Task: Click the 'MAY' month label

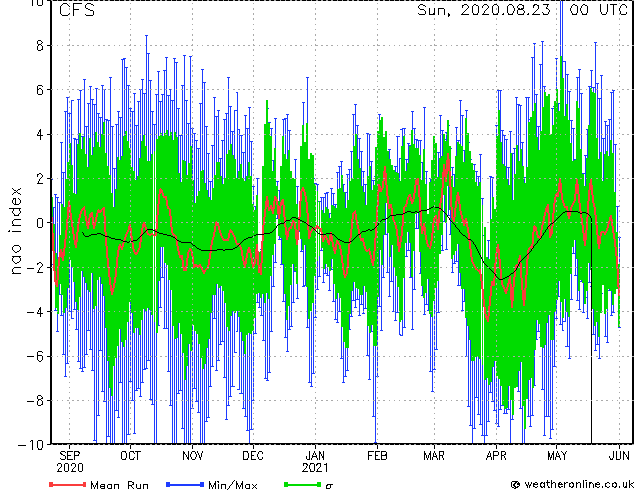Action: (x=557, y=456)
